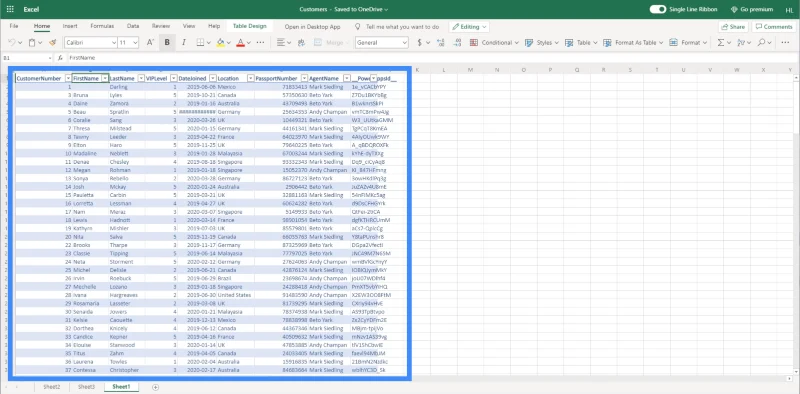Open AgentName column filter arrow

point(347,79)
